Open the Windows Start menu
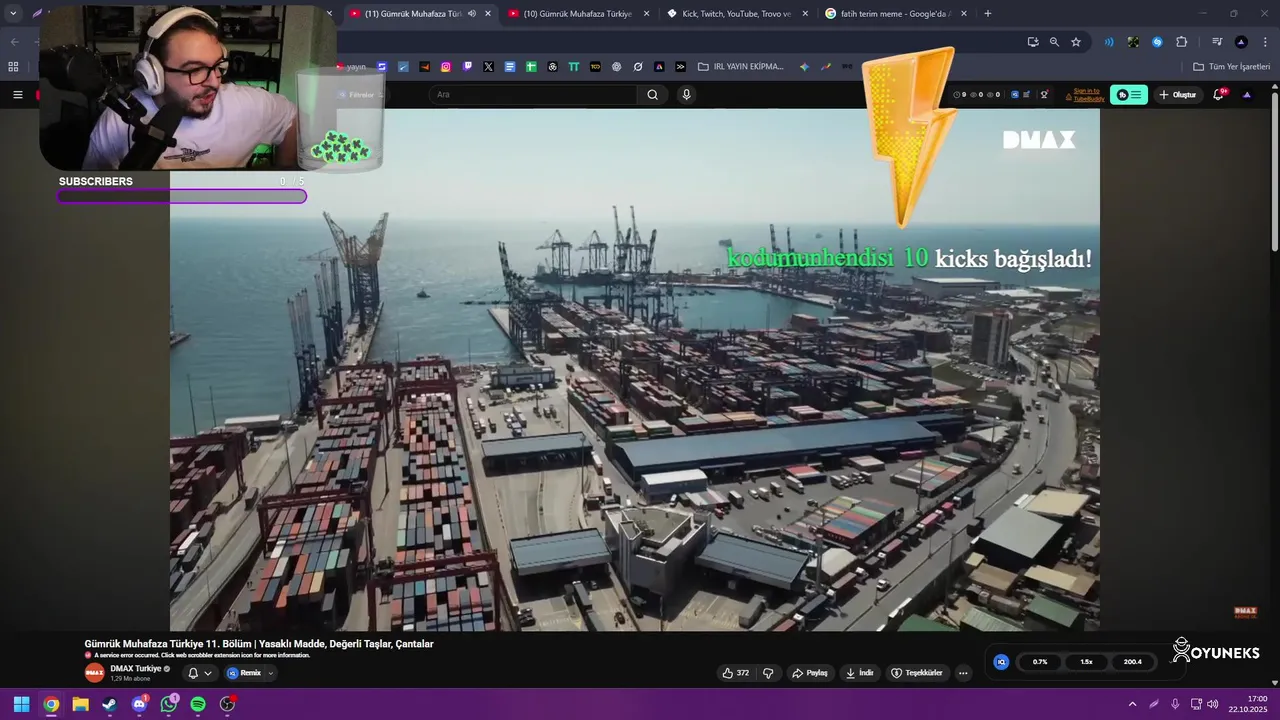This screenshot has width=1280, height=720. (21, 704)
